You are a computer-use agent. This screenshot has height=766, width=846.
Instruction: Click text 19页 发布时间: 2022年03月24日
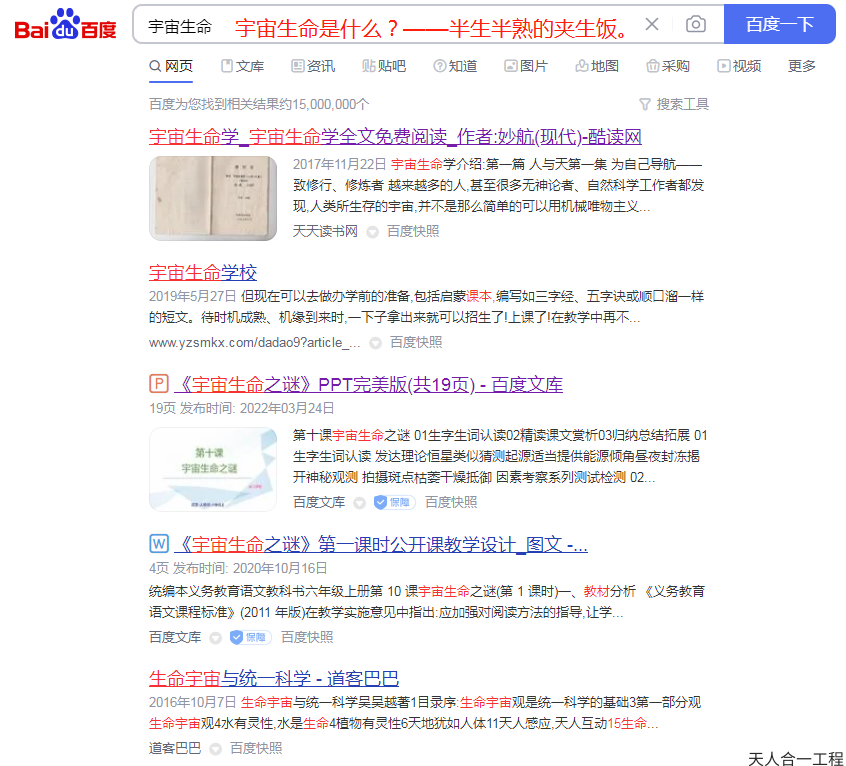pyautogui.click(x=242, y=408)
